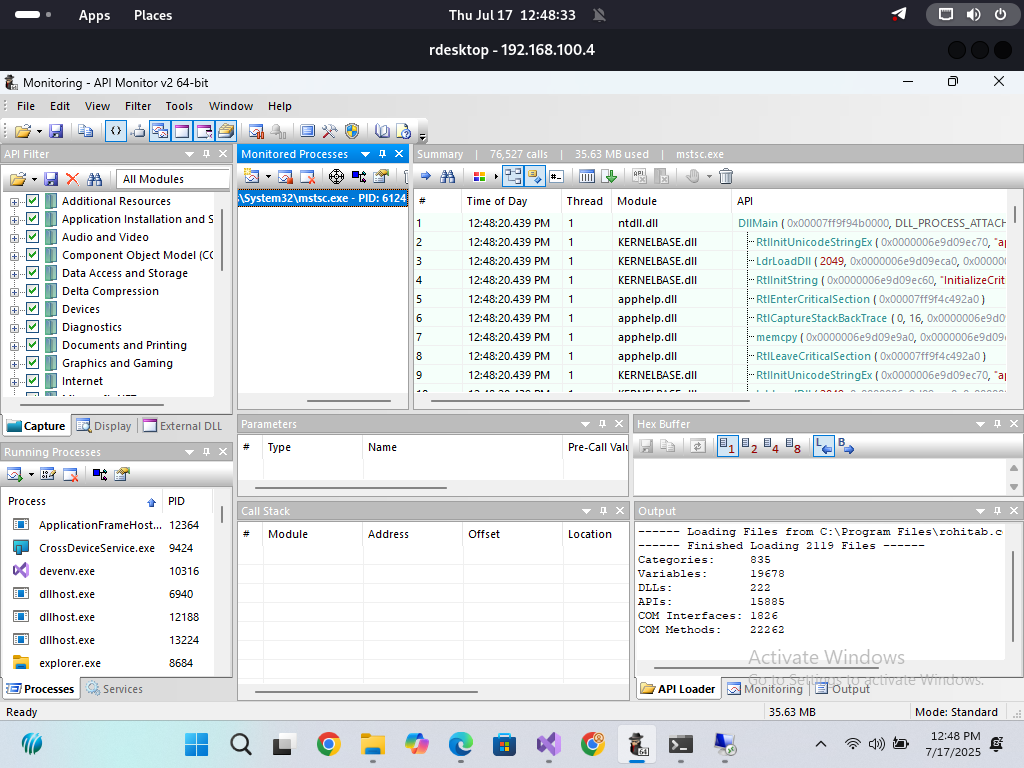
Task: Open Visual Studio from the taskbar
Action: [x=548, y=744]
